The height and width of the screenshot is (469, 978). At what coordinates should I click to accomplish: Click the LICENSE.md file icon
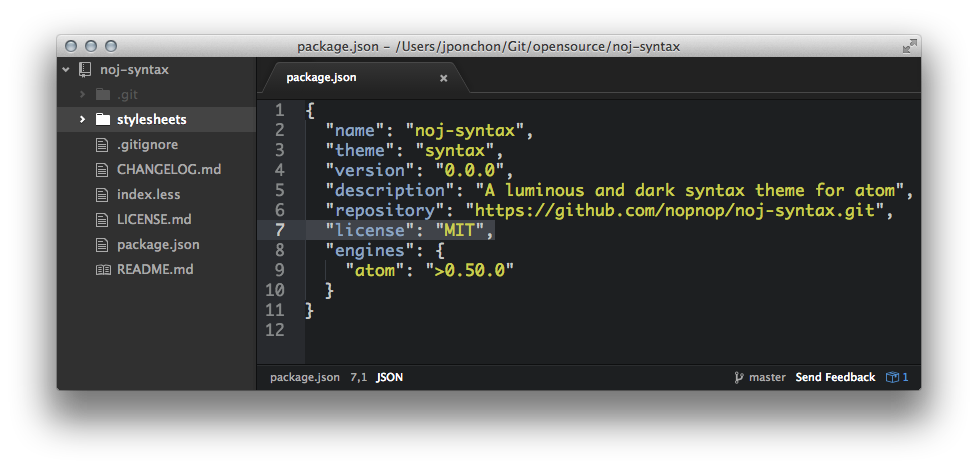tap(102, 220)
